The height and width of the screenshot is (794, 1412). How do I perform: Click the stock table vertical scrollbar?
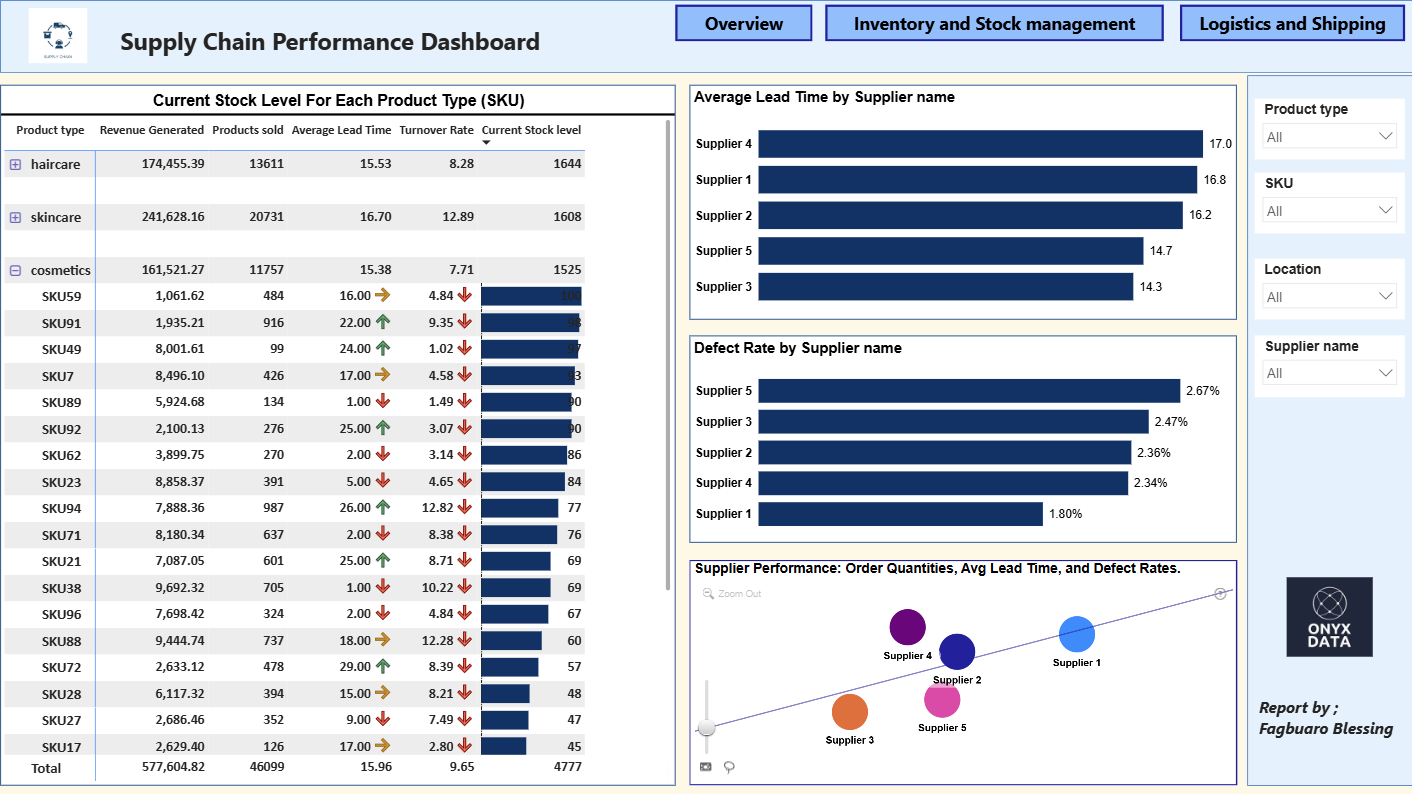point(668,354)
